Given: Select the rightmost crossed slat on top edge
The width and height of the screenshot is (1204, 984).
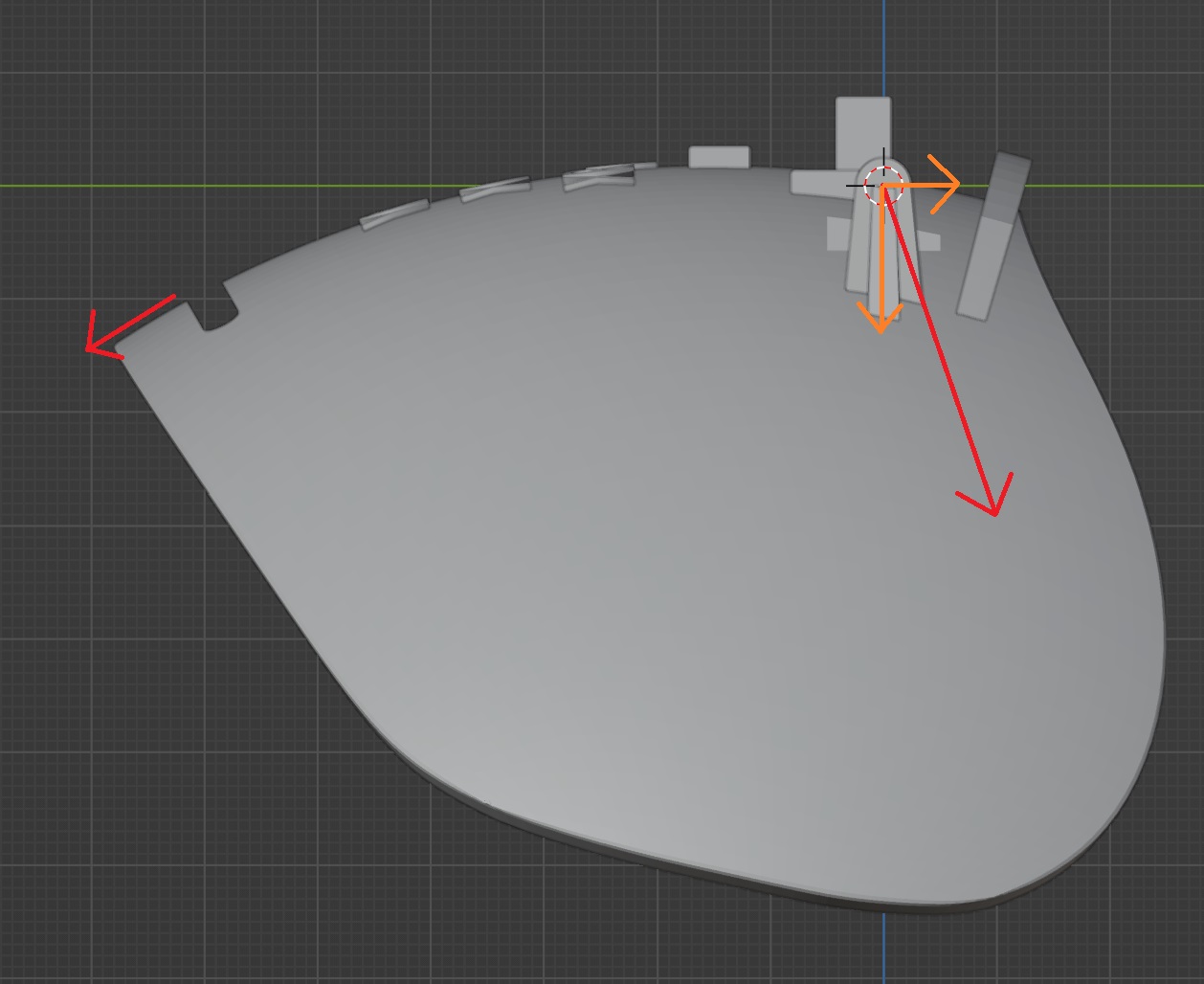Looking at the screenshot, I should 599,175.
